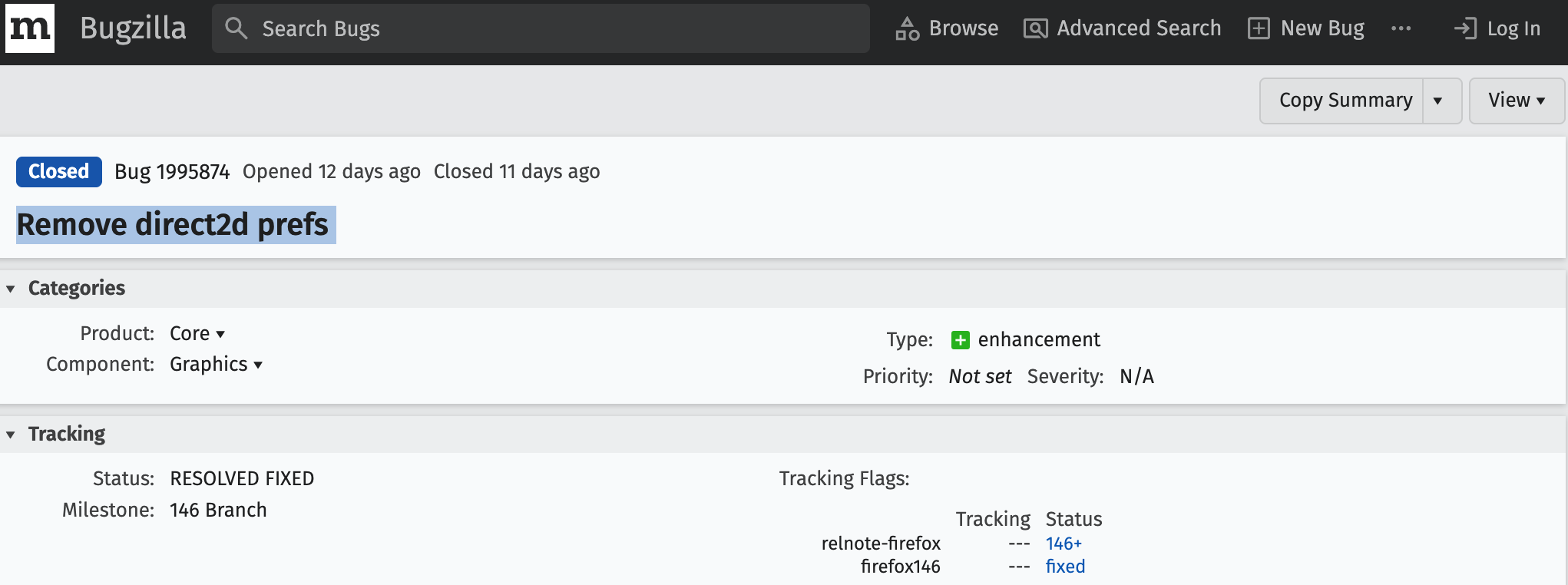Click the Advanced Search icon
This screenshot has height=585, width=1568.
coord(1035,28)
